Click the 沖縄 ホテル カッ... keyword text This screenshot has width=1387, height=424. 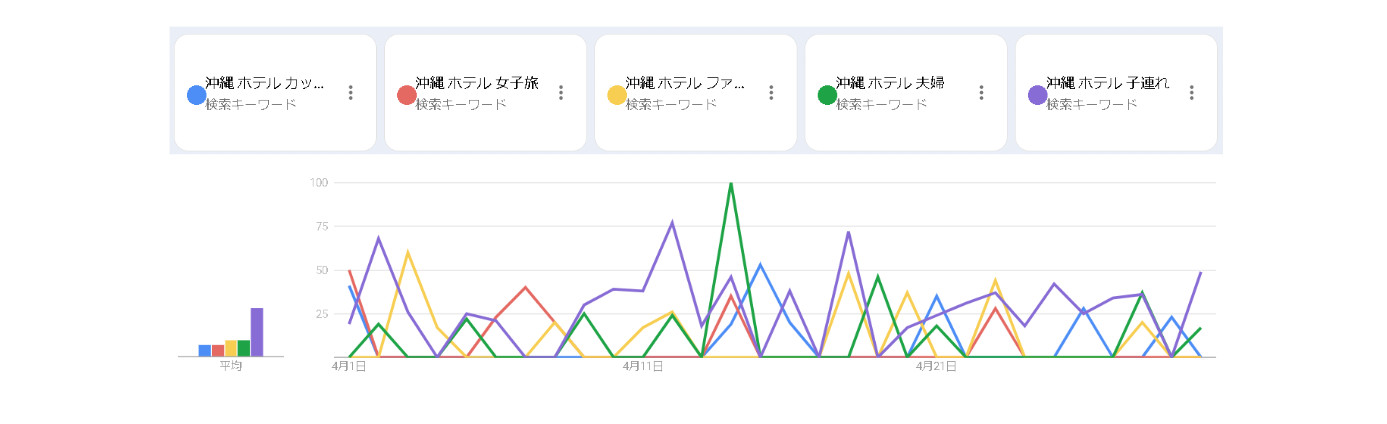click(x=264, y=84)
